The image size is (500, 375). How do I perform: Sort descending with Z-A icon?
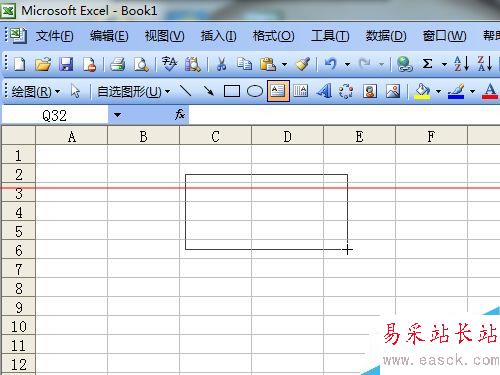point(485,63)
